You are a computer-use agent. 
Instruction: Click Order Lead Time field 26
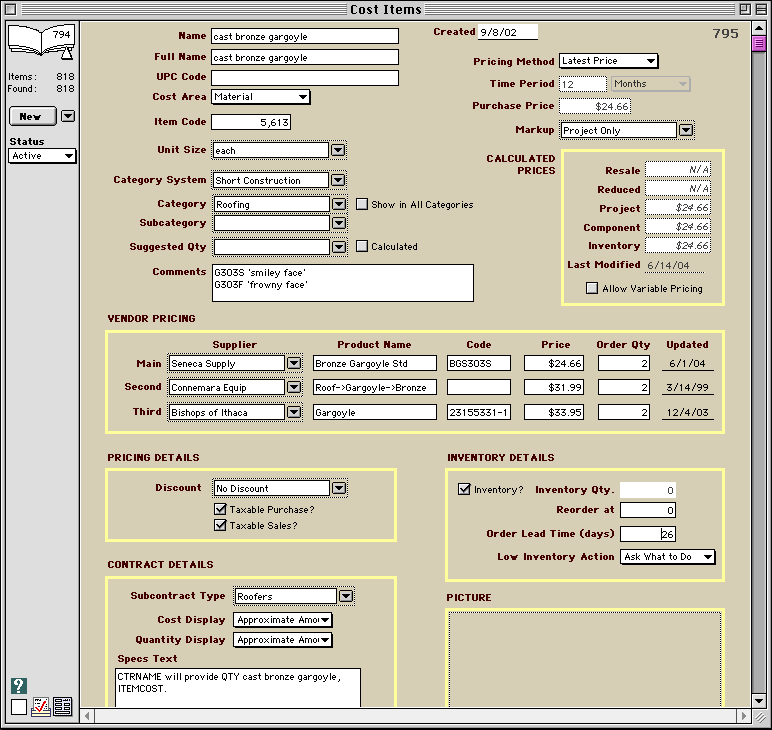coord(648,534)
